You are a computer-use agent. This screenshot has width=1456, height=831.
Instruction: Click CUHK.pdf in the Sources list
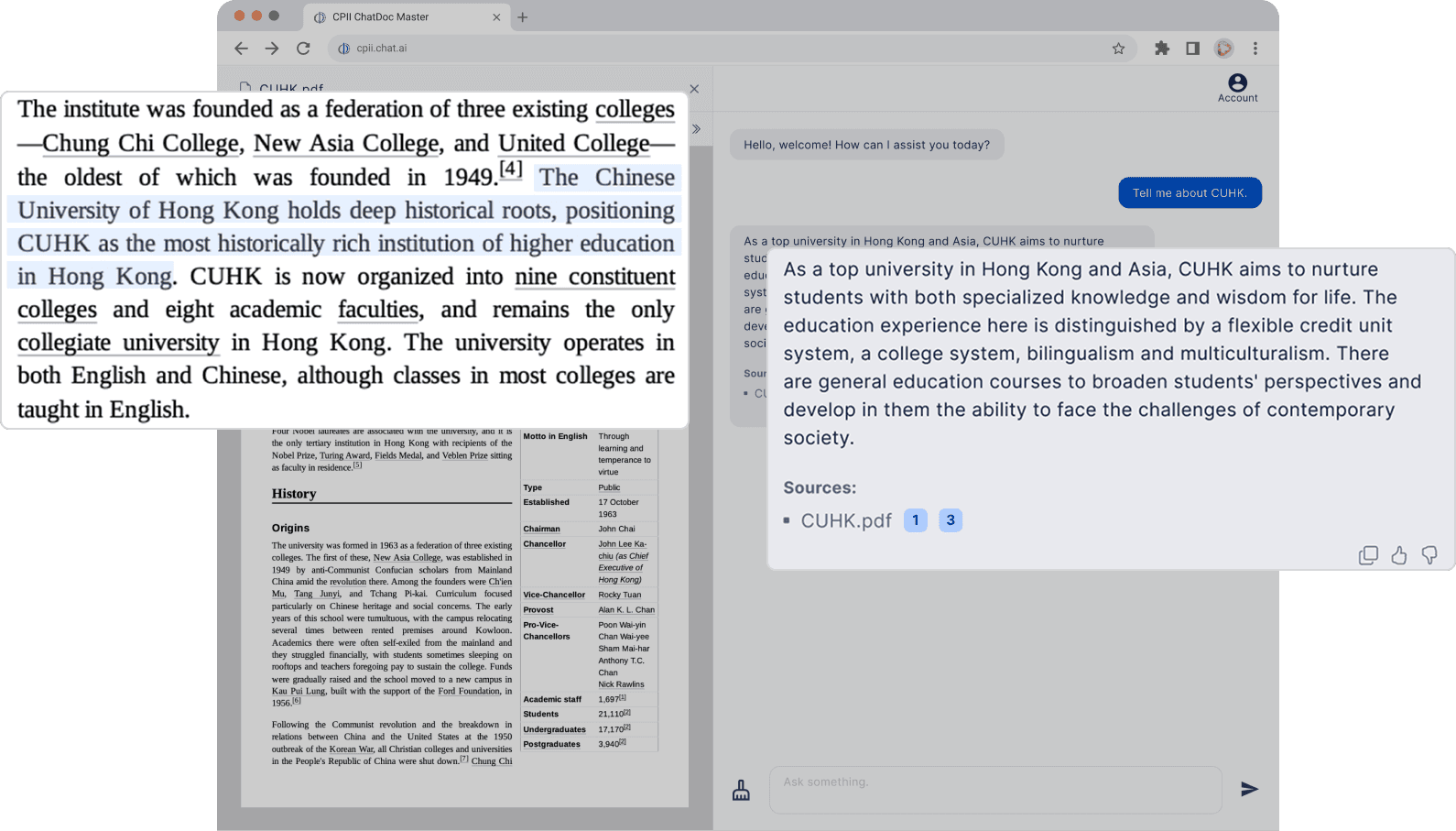846,520
